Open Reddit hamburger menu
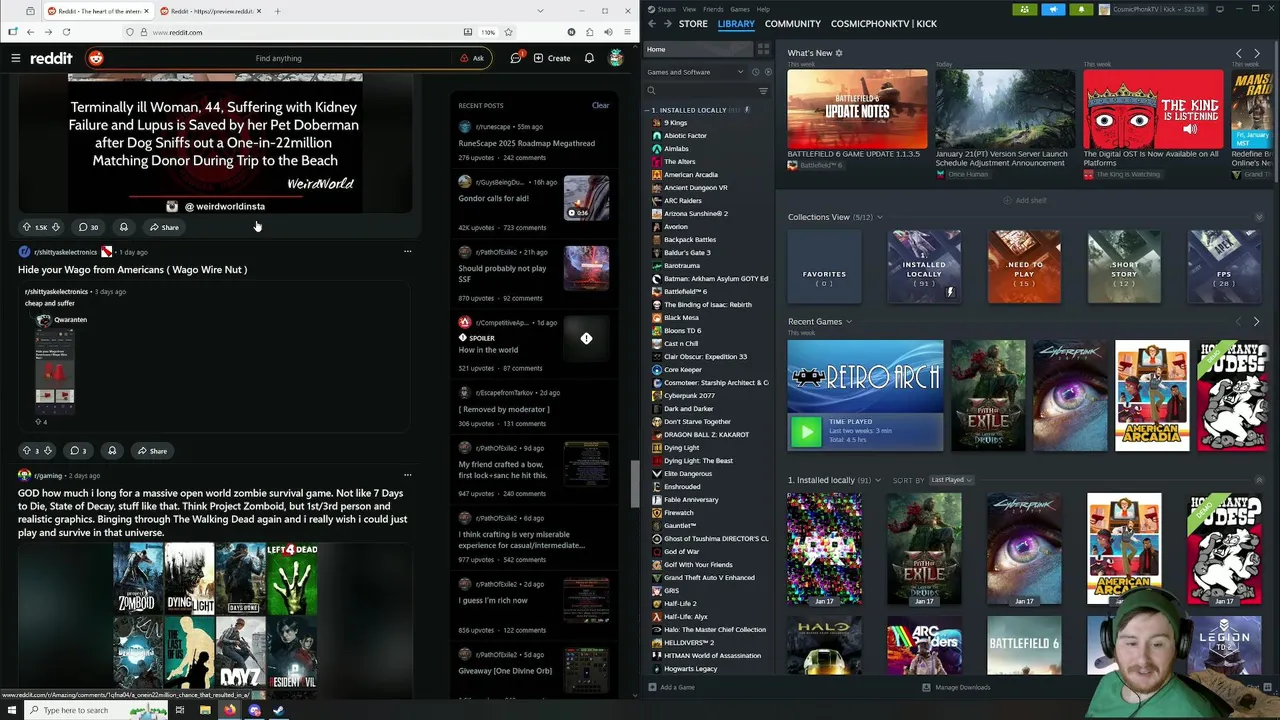This screenshot has width=1280, height=720. click(x=16, y=58)
